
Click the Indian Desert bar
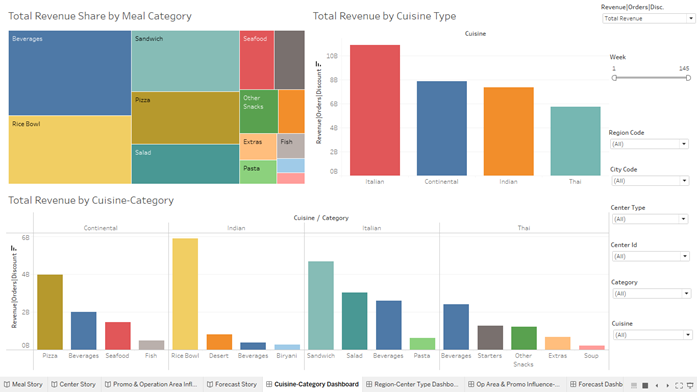click(219, 342)
